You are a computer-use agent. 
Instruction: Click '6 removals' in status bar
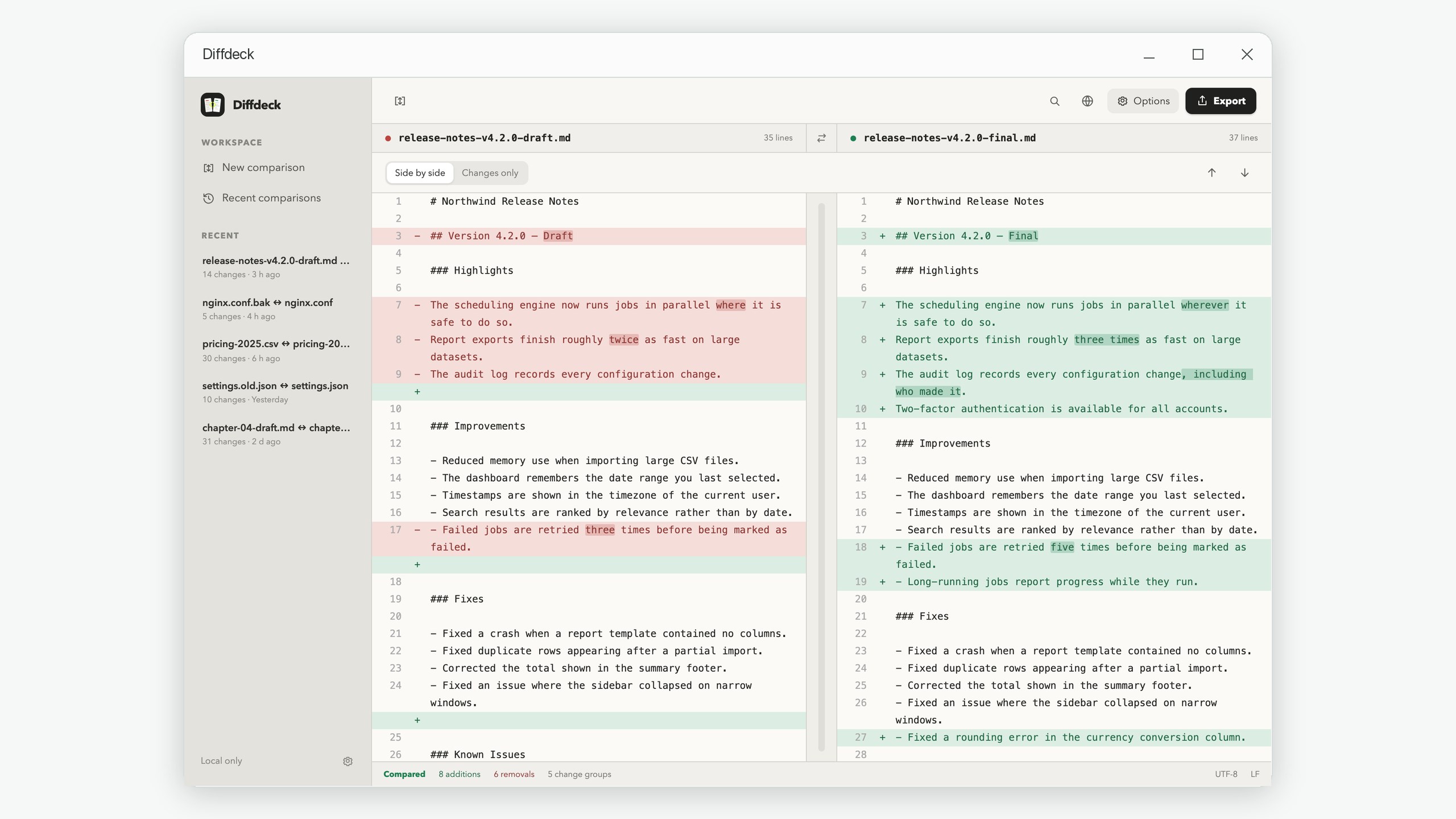pyautogui.click(x=514, y=774)
